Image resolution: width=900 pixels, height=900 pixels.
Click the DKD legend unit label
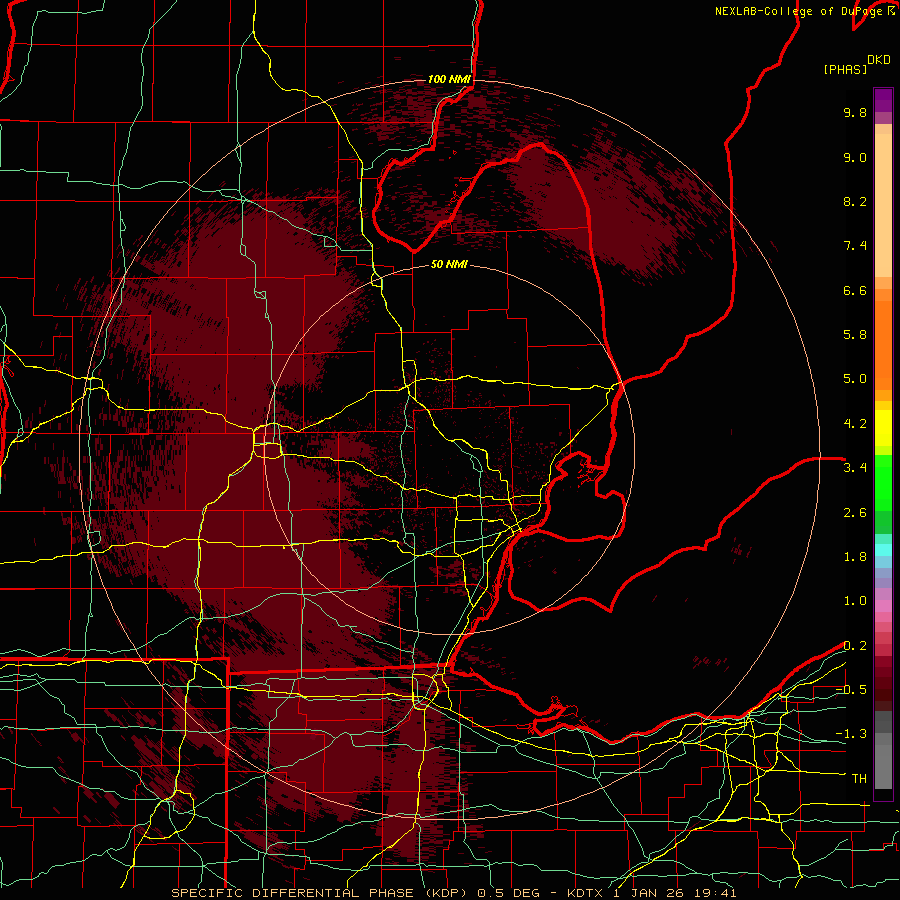pyautogui.click(x=879, y=60)
